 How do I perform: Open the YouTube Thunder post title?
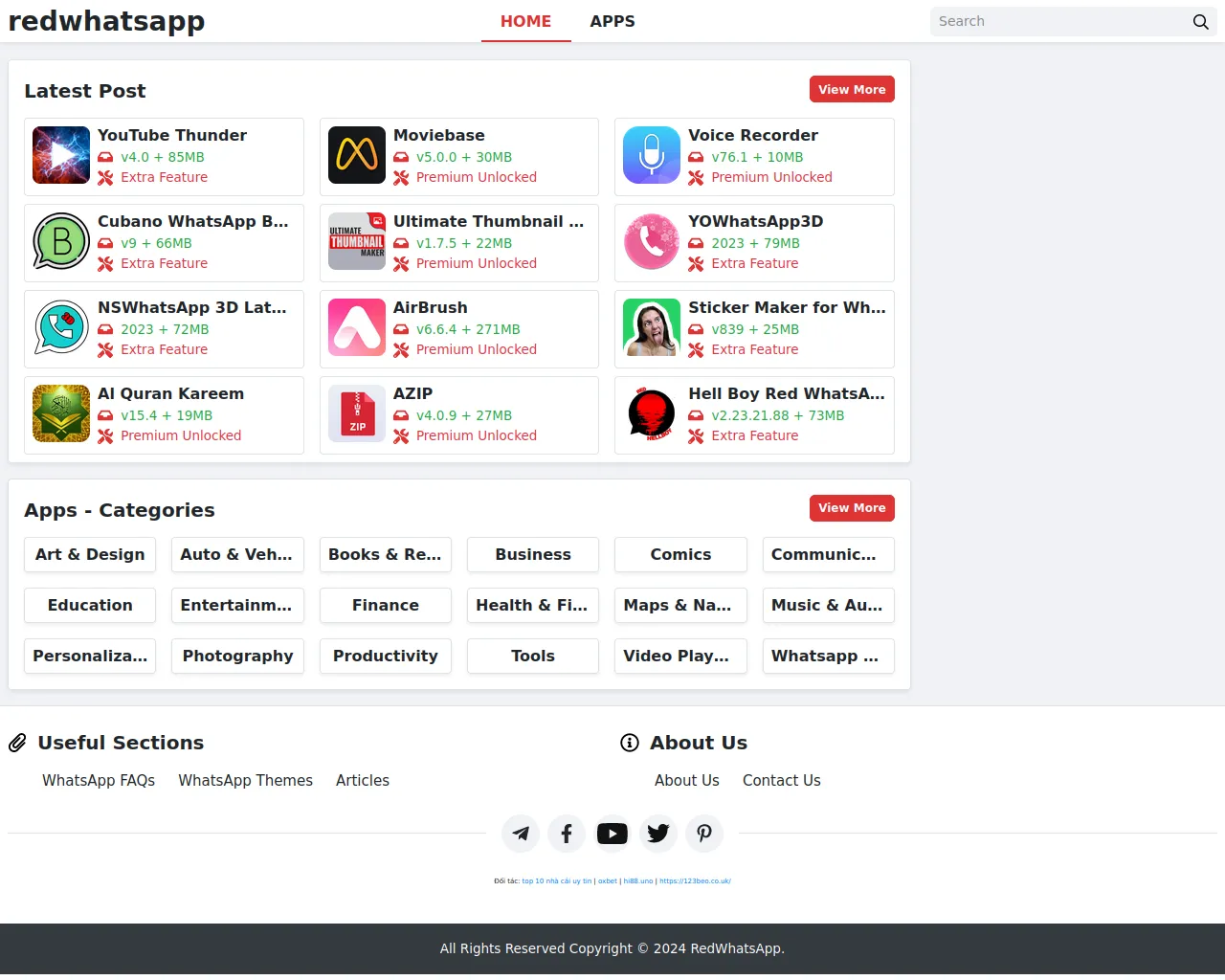coord(172,136)
